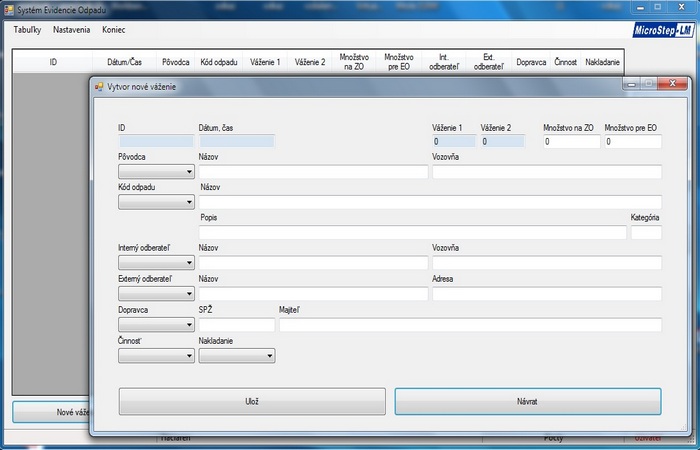Screen dimensions: 700x450
Task: Open the Koniec menu
Action: [x=113, y=30]
